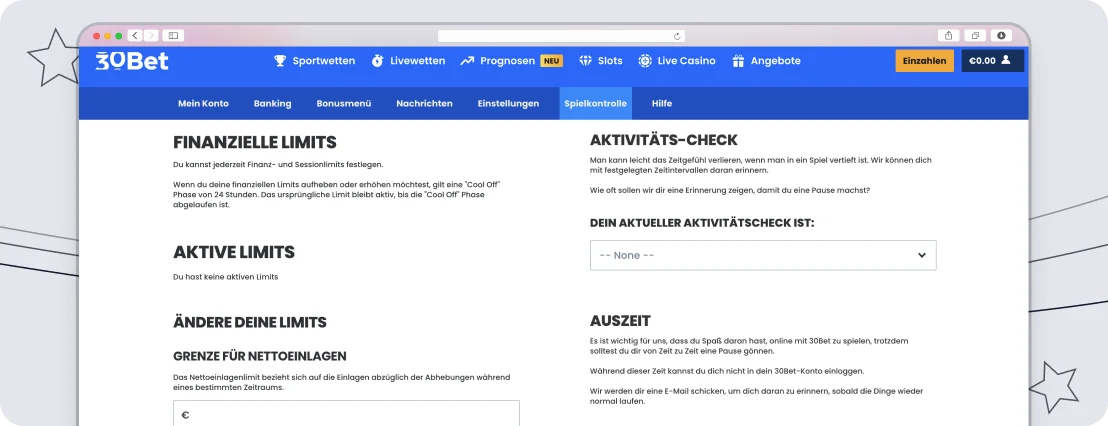This screenshot has height=426, width=1108.
Task: Click the user profile icon beside balance
Action: 1006,60
